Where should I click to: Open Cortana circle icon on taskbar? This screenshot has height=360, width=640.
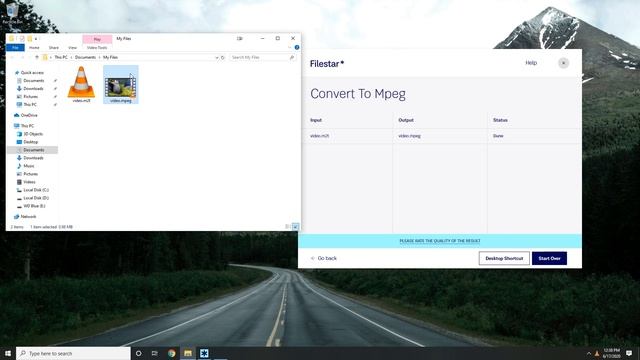[138, 353]
